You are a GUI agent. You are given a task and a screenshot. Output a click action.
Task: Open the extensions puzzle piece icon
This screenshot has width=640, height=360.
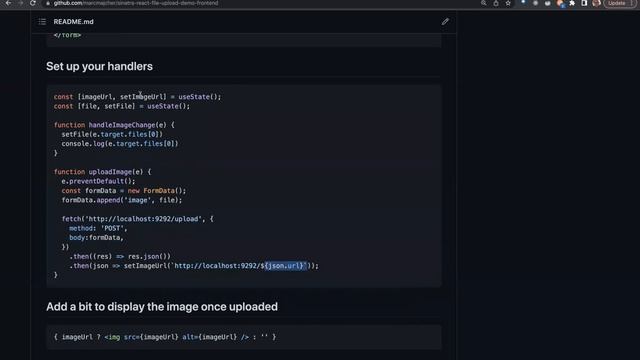pos(572,3)
